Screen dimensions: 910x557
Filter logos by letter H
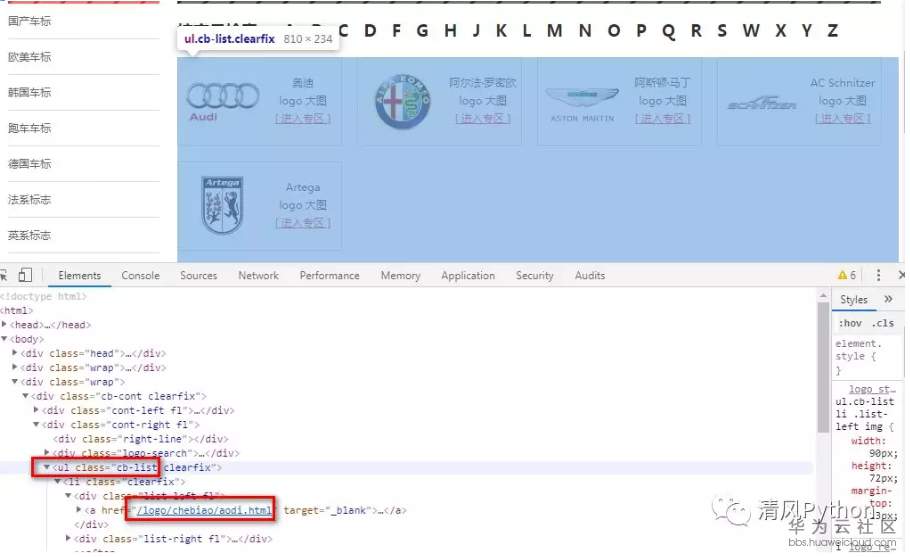pyautogui.click(x=450, y=31)
